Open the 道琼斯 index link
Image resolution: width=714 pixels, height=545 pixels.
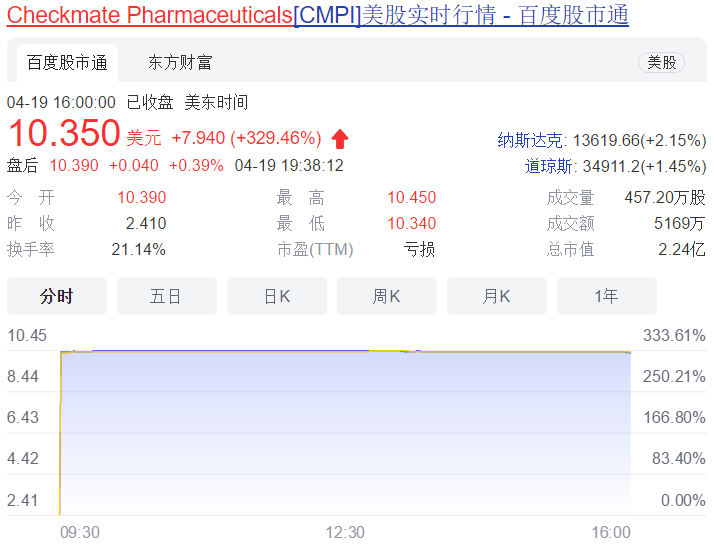(x=548, y=166)
